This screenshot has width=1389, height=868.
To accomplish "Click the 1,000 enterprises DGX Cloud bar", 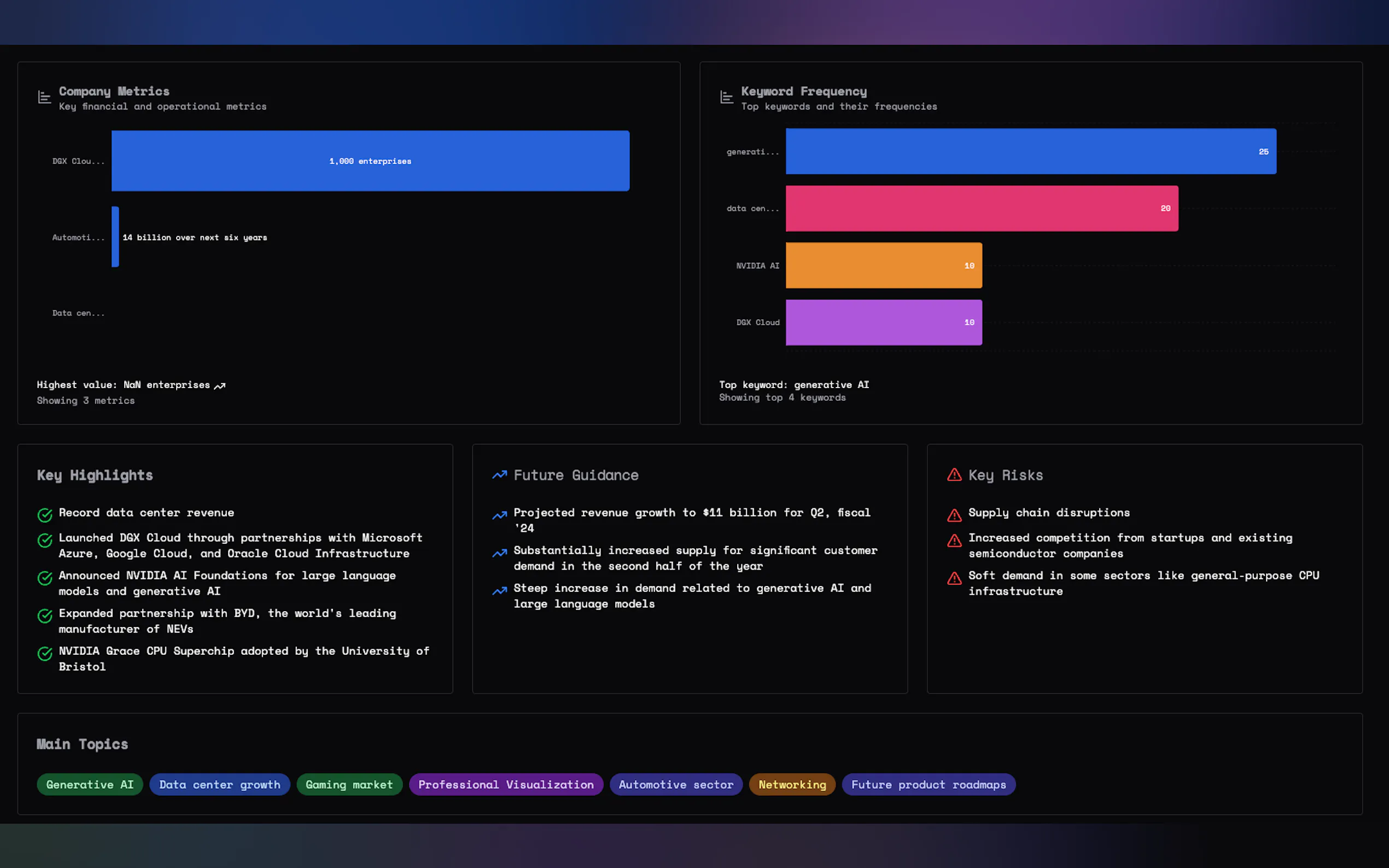I will click(x=370, y=161).
